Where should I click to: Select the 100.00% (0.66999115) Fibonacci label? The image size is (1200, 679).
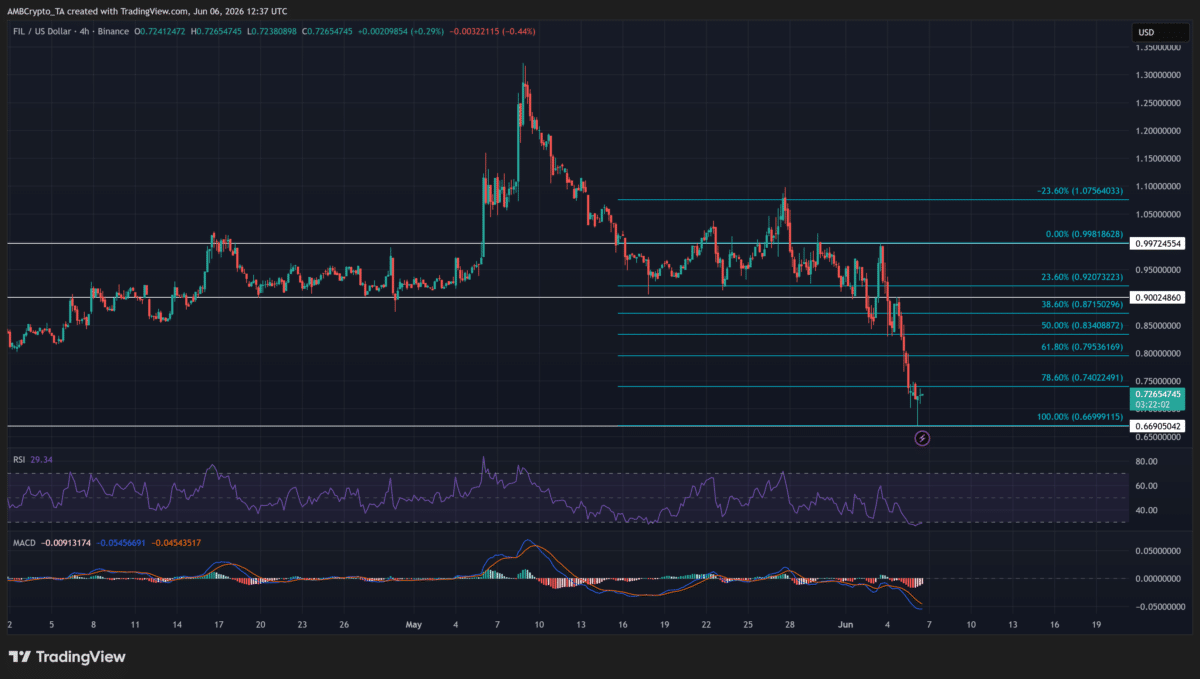pos(1080,417)
